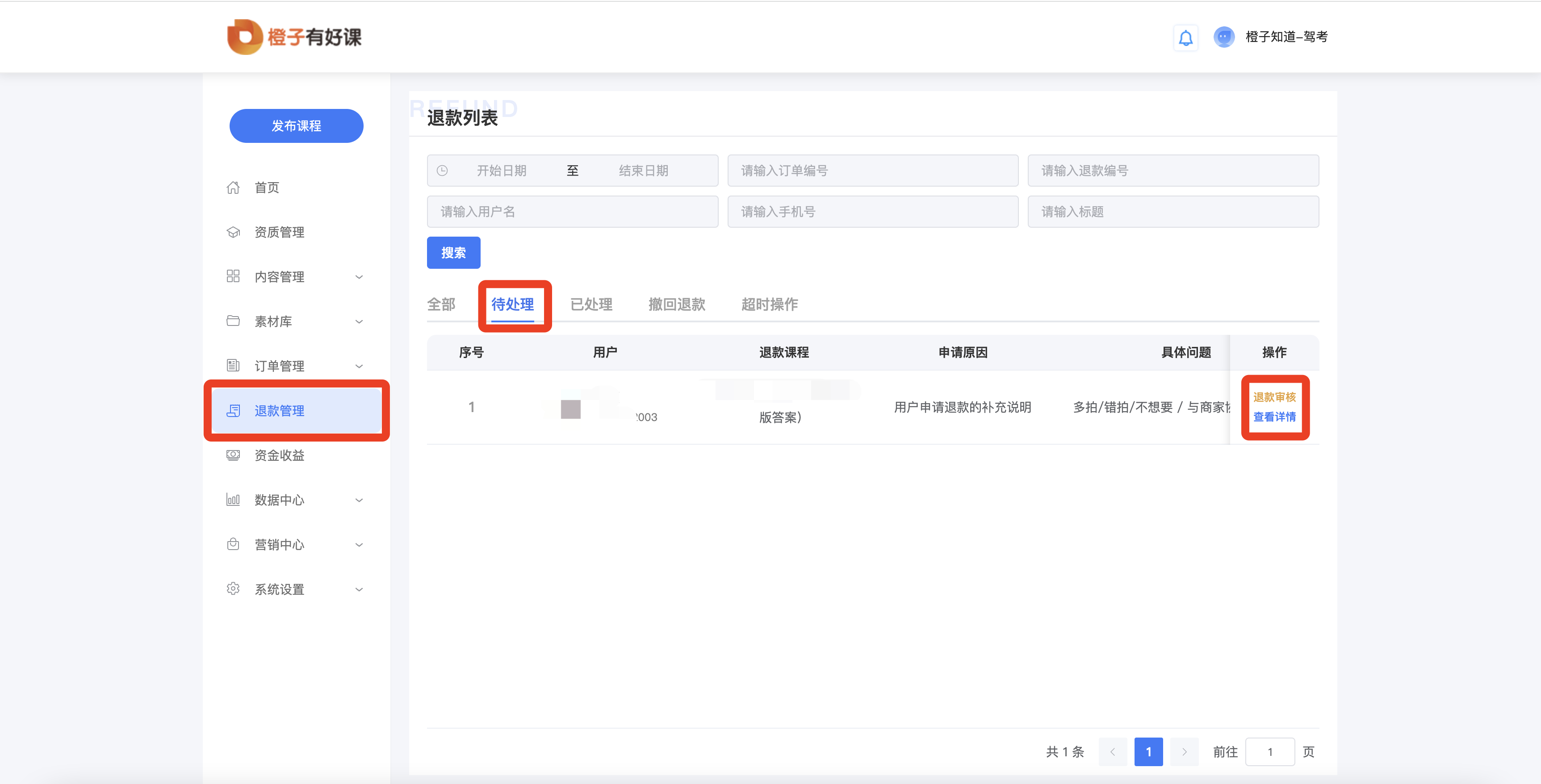Viewport: 1541px width, 784px height.
Task: Click the 退款管理 sidebar icon
Action: 233,411
